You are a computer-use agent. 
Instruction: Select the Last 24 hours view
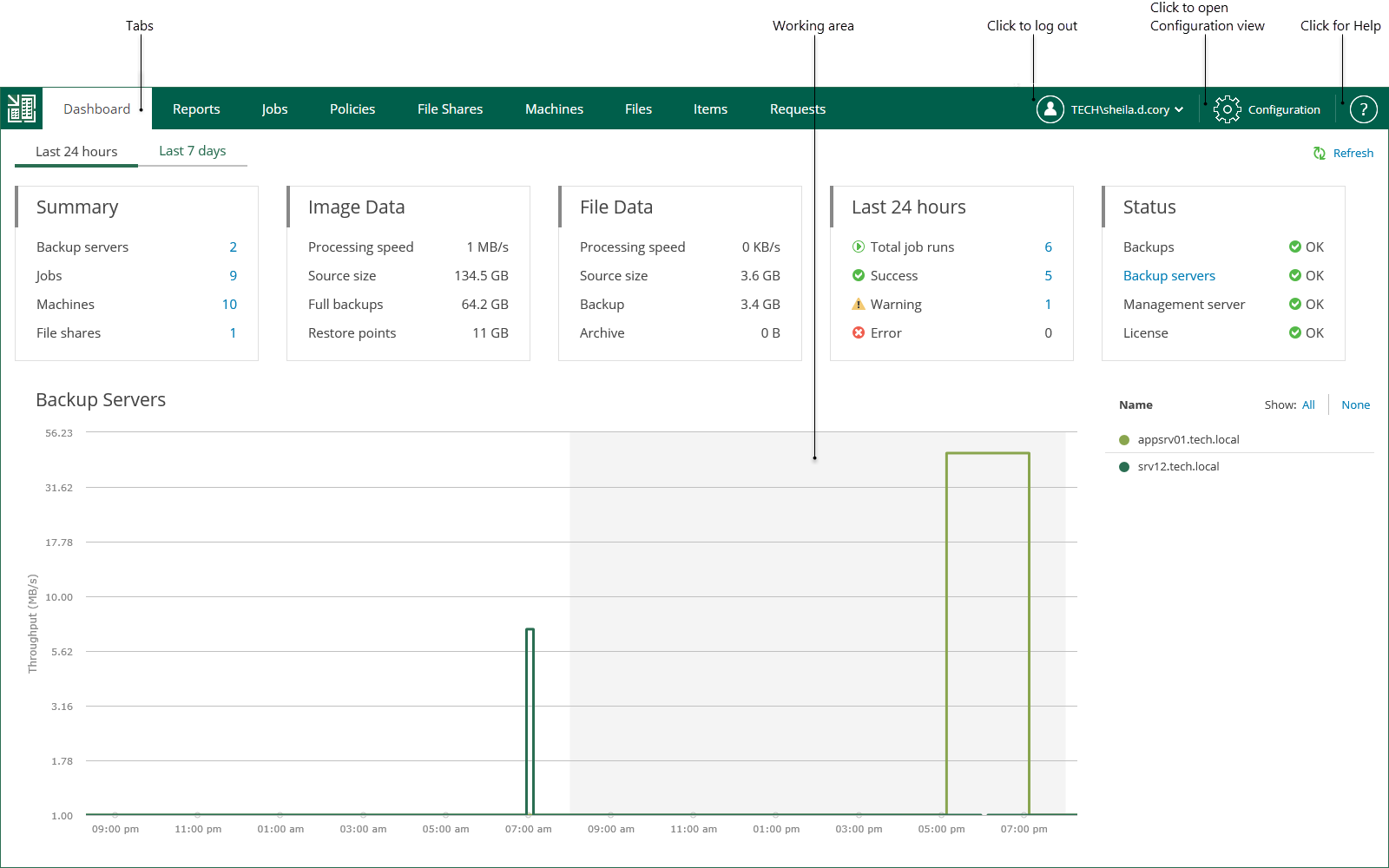[76, 151]
